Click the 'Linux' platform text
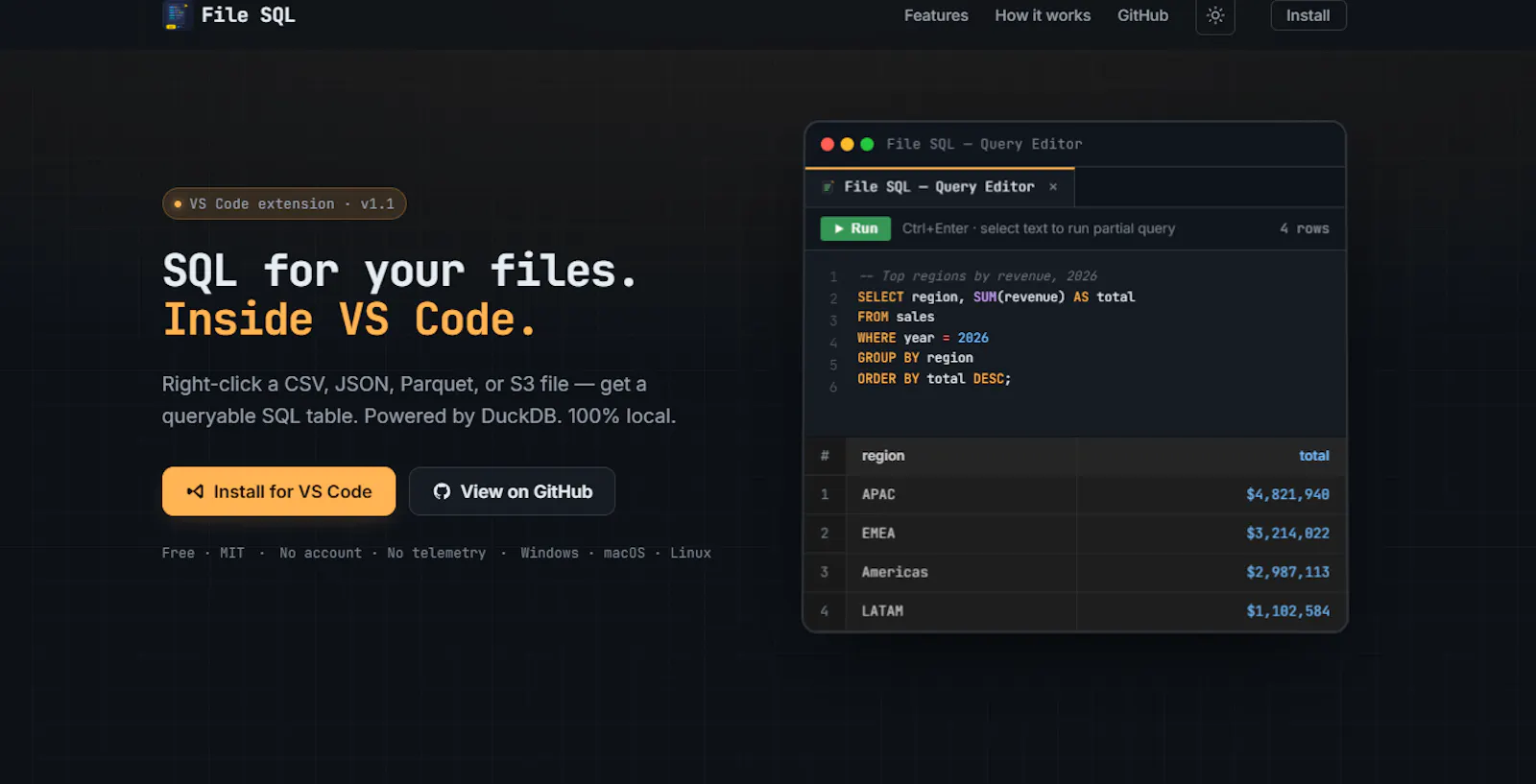1536x784 pixels. pyautogui.click(x=691, y=553)
